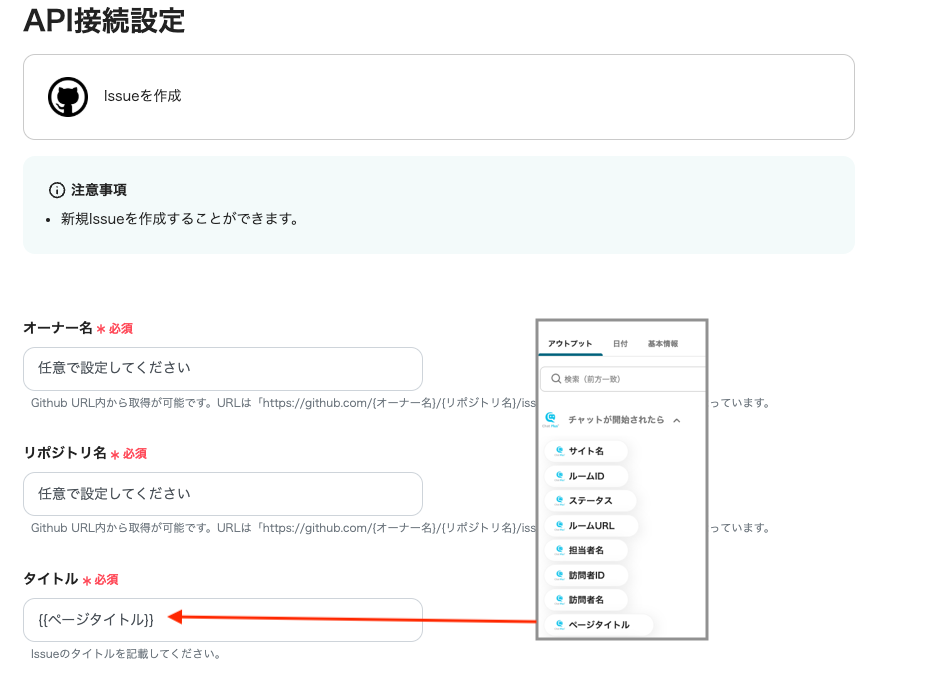Viewport: 935px width, 693px height.
Task: Select the ルームURL output chip
Action: (590, 525)
